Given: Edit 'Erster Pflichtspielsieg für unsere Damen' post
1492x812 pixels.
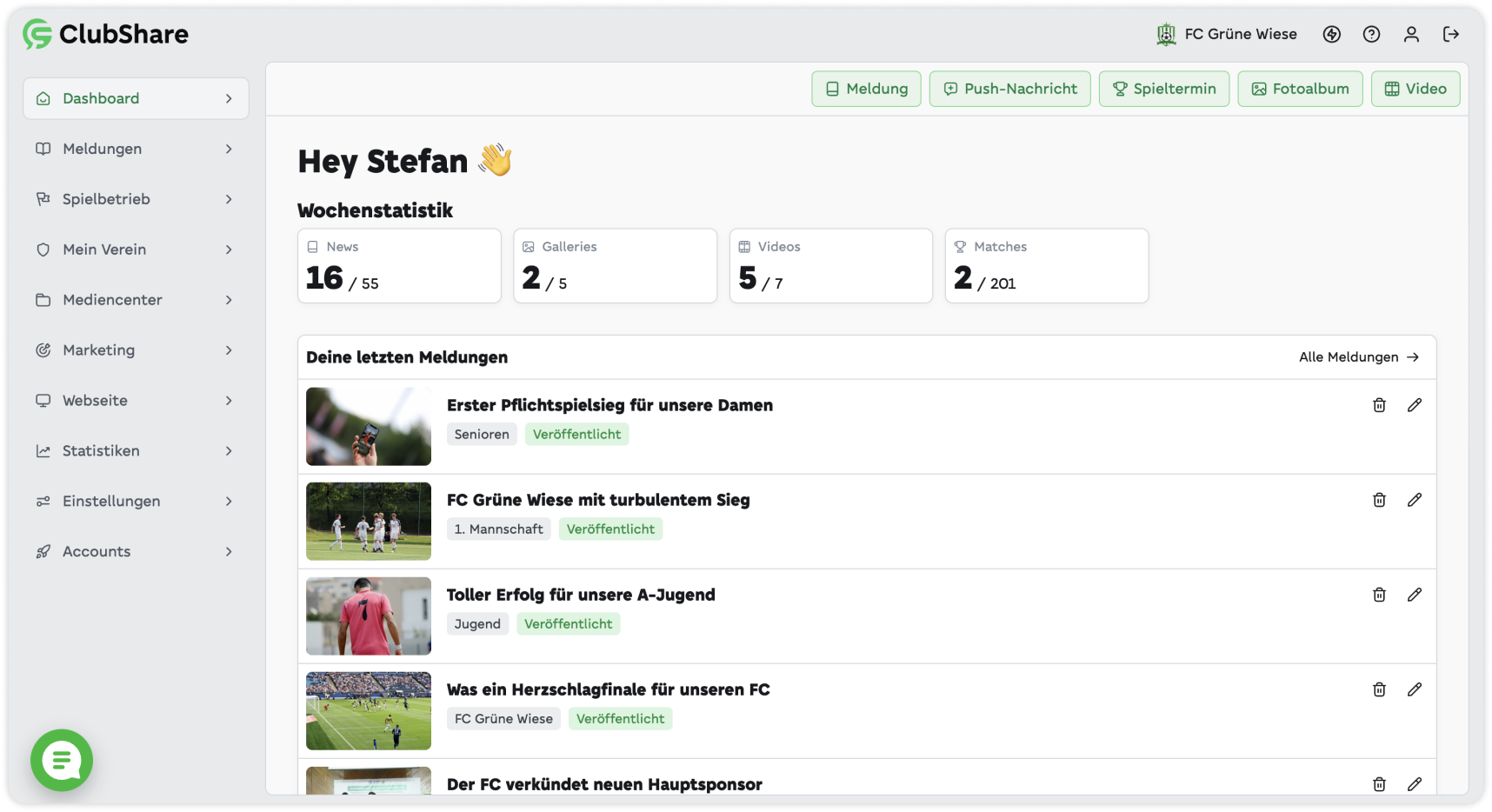Looking at the screenshot, I should pos(1415,405).
